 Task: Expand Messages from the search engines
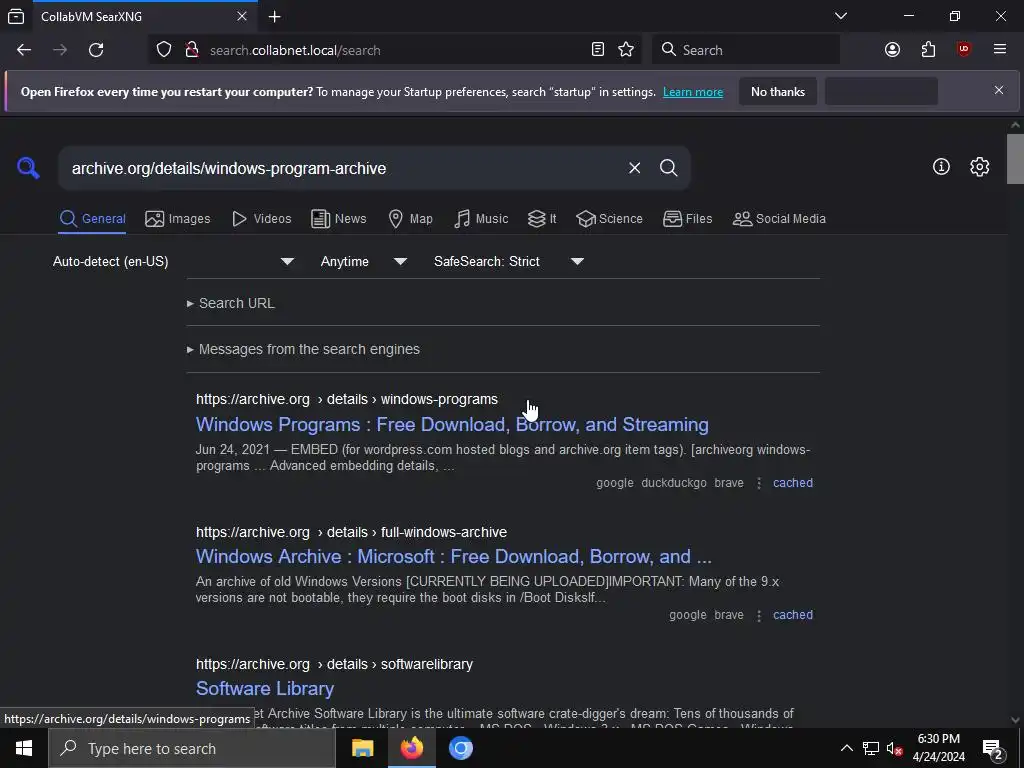pos(303,349)
